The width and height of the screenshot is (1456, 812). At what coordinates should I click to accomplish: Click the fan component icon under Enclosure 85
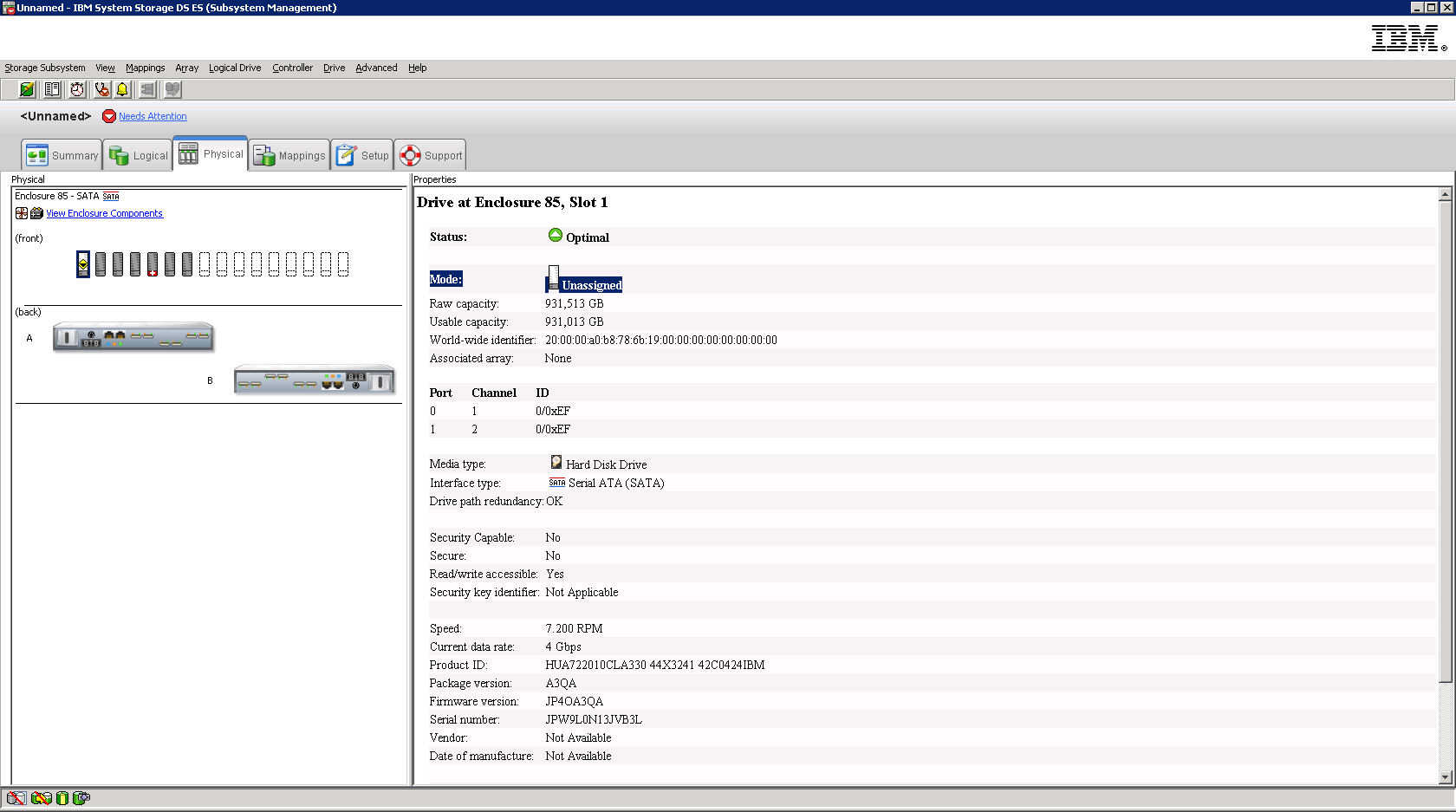tap(22, 213)
